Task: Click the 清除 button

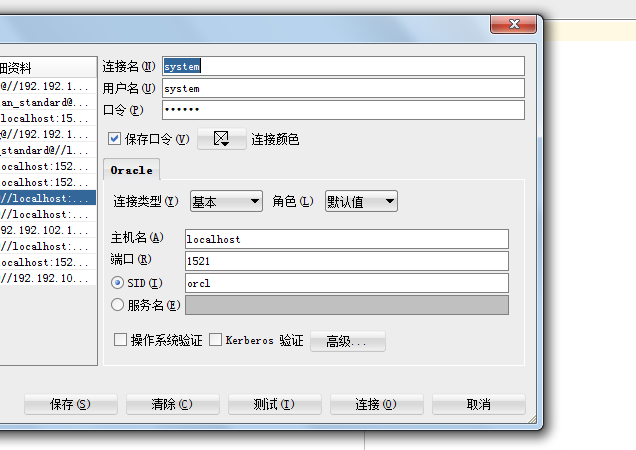Action: point(172,404)
